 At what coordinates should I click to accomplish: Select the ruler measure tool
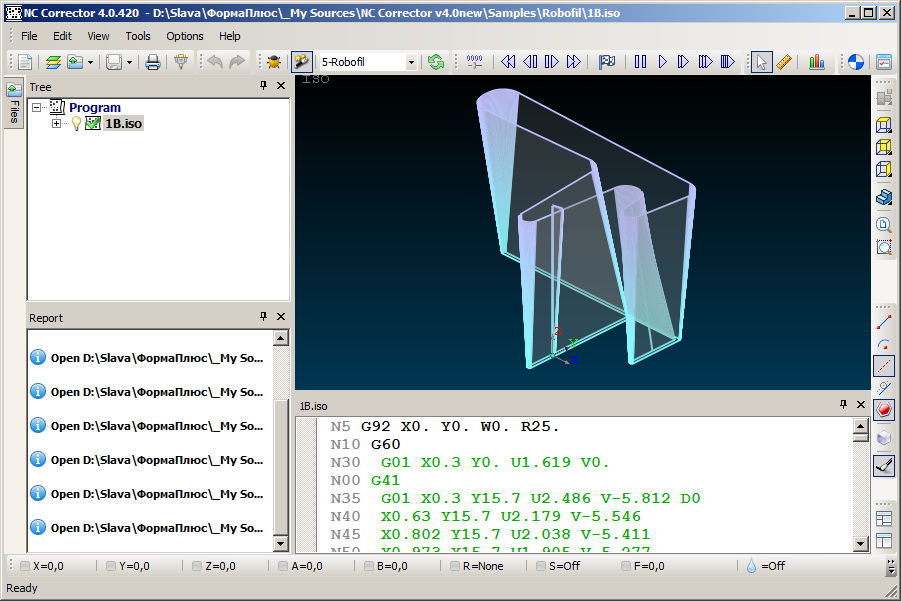(x=784, y=62)
